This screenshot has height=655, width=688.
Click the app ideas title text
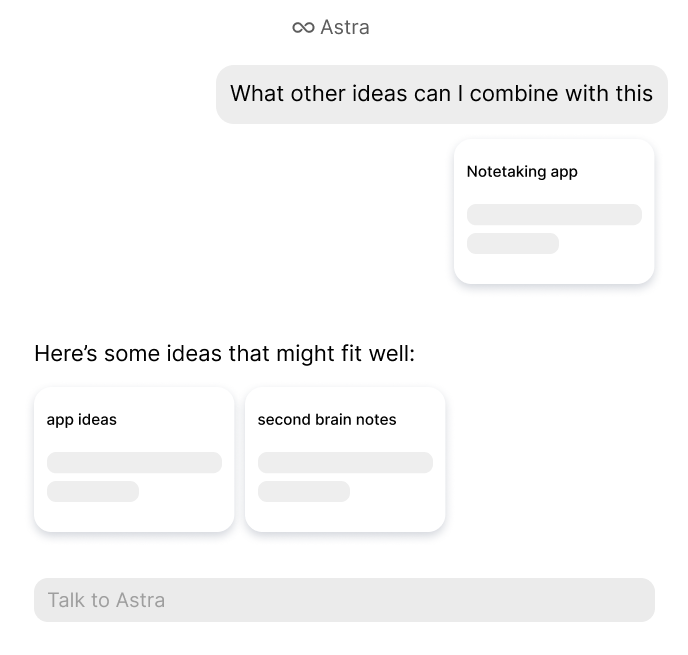tap(82, 420)
